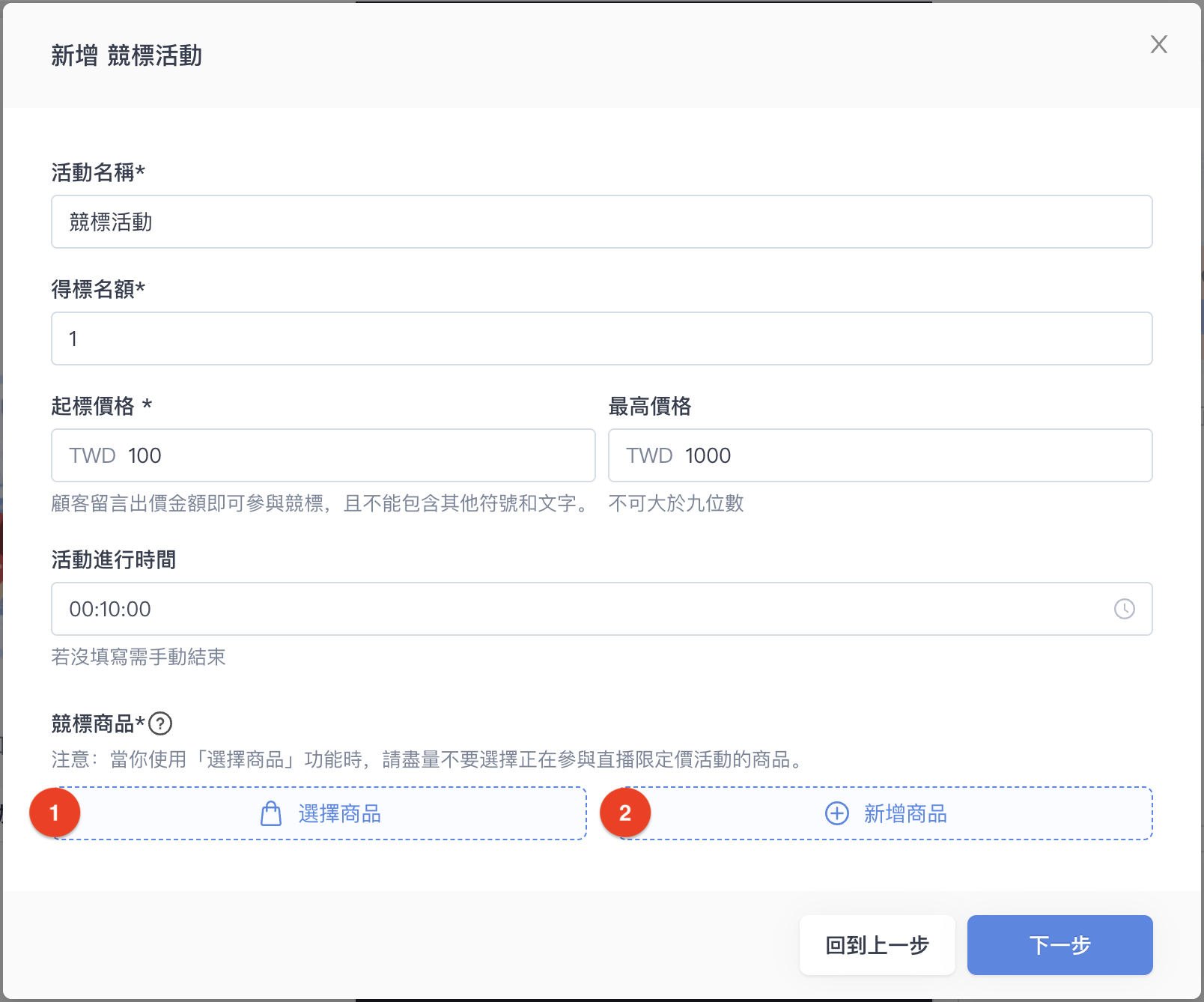Open the clock icon time picker

tap(1124, 609)
